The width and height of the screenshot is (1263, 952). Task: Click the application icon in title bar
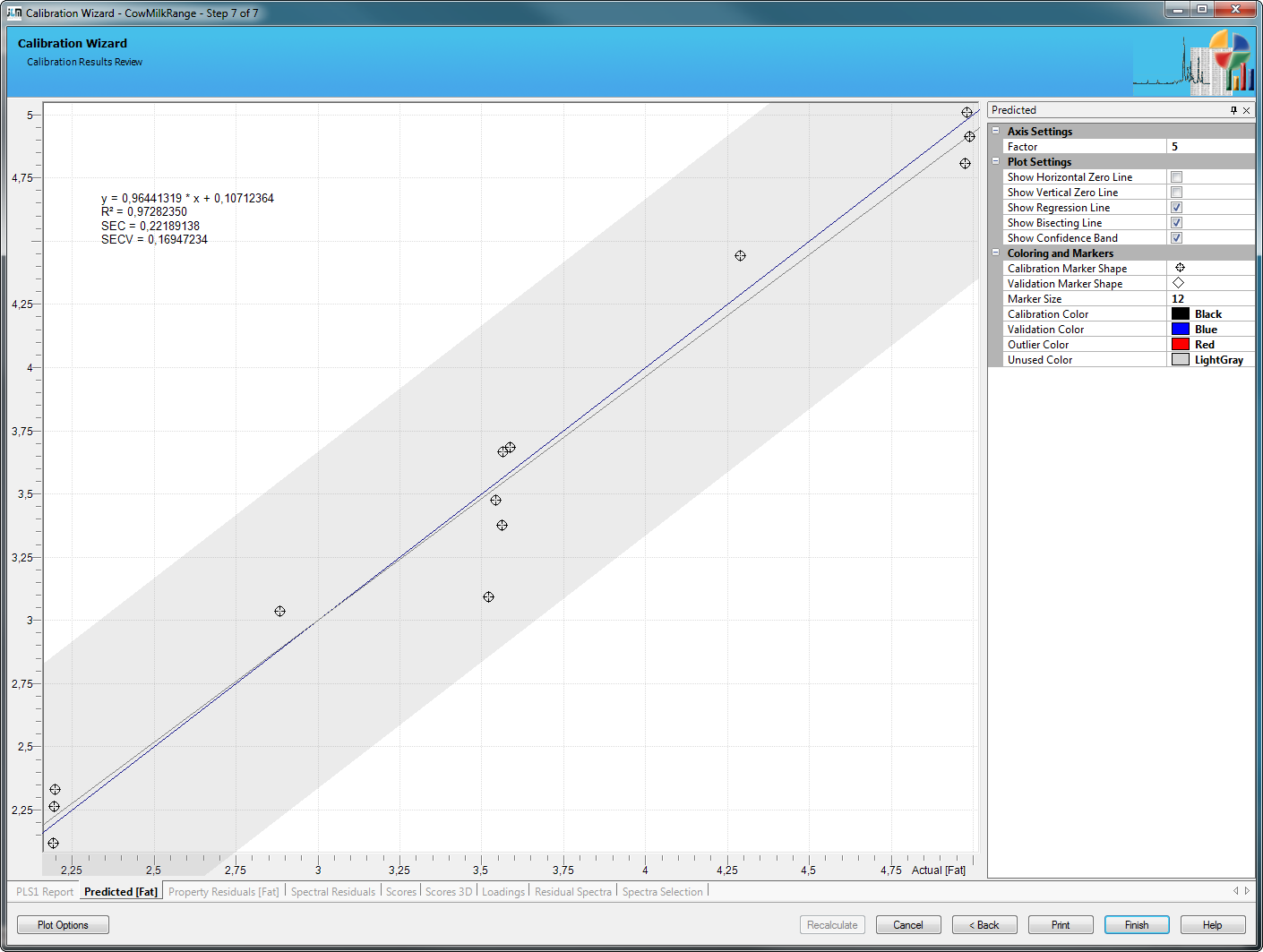coord(14,13)
